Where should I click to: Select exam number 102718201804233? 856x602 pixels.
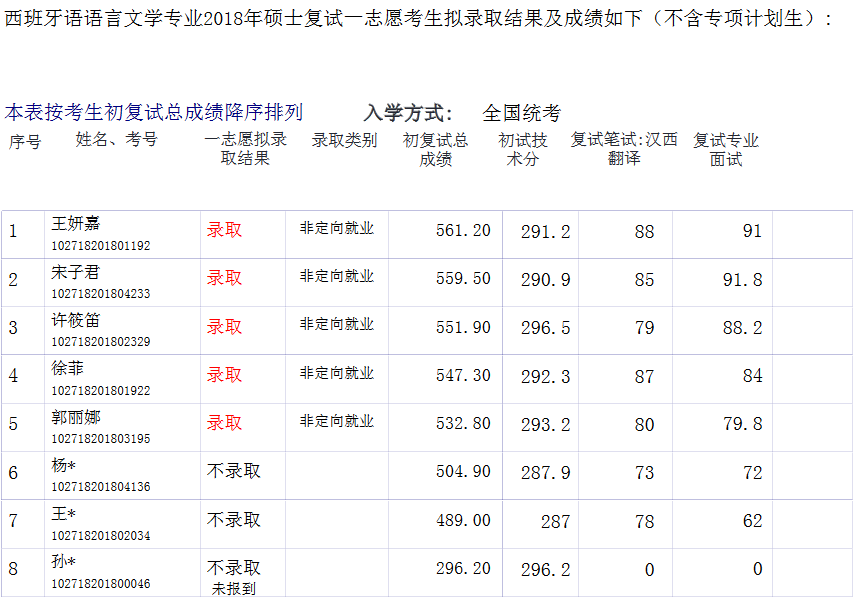click(x=100, y=294)
